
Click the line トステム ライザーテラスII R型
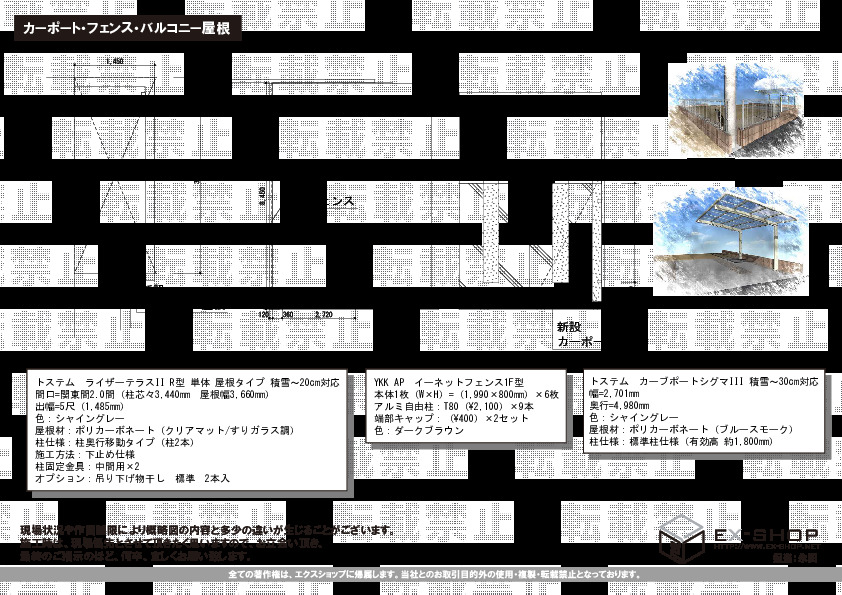[187, 382]
